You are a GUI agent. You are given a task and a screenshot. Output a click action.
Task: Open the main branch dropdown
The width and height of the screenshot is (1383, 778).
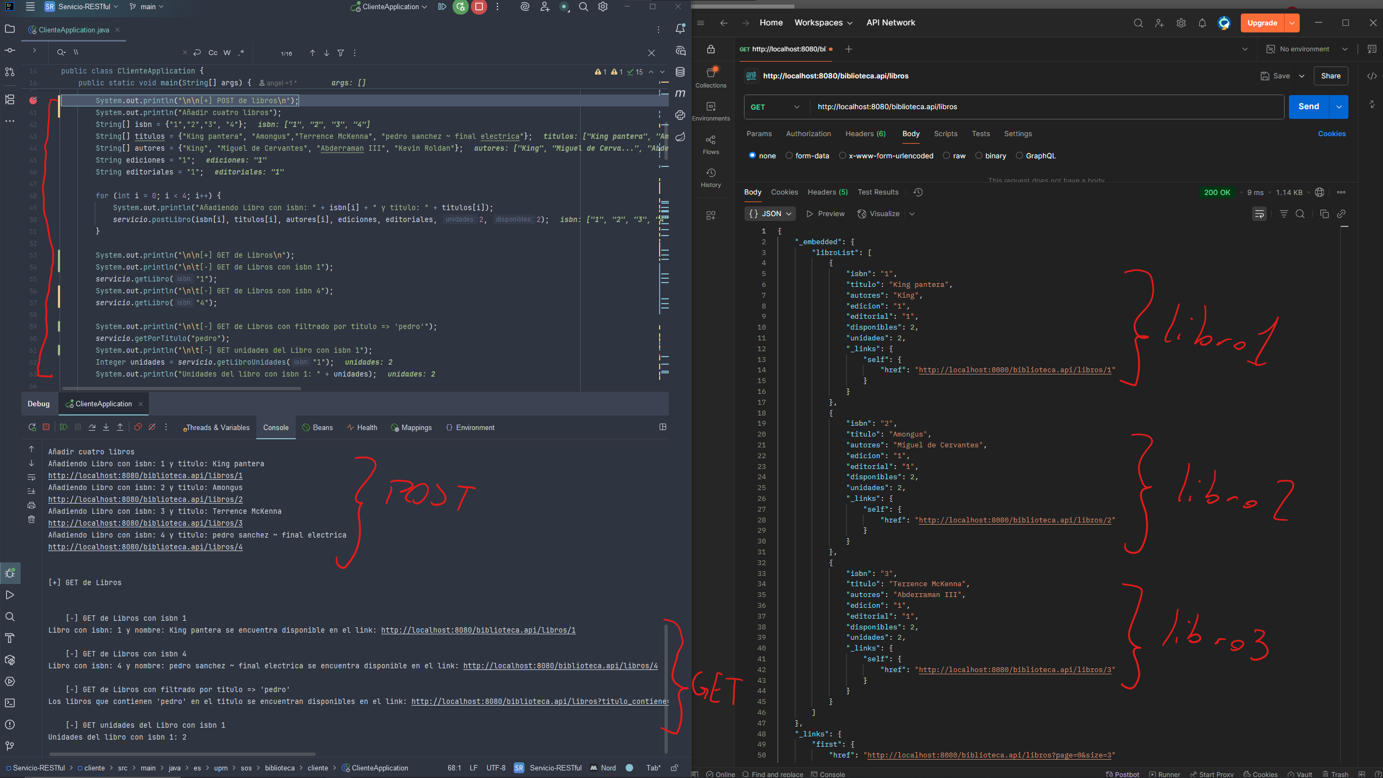tap(146, 7)
